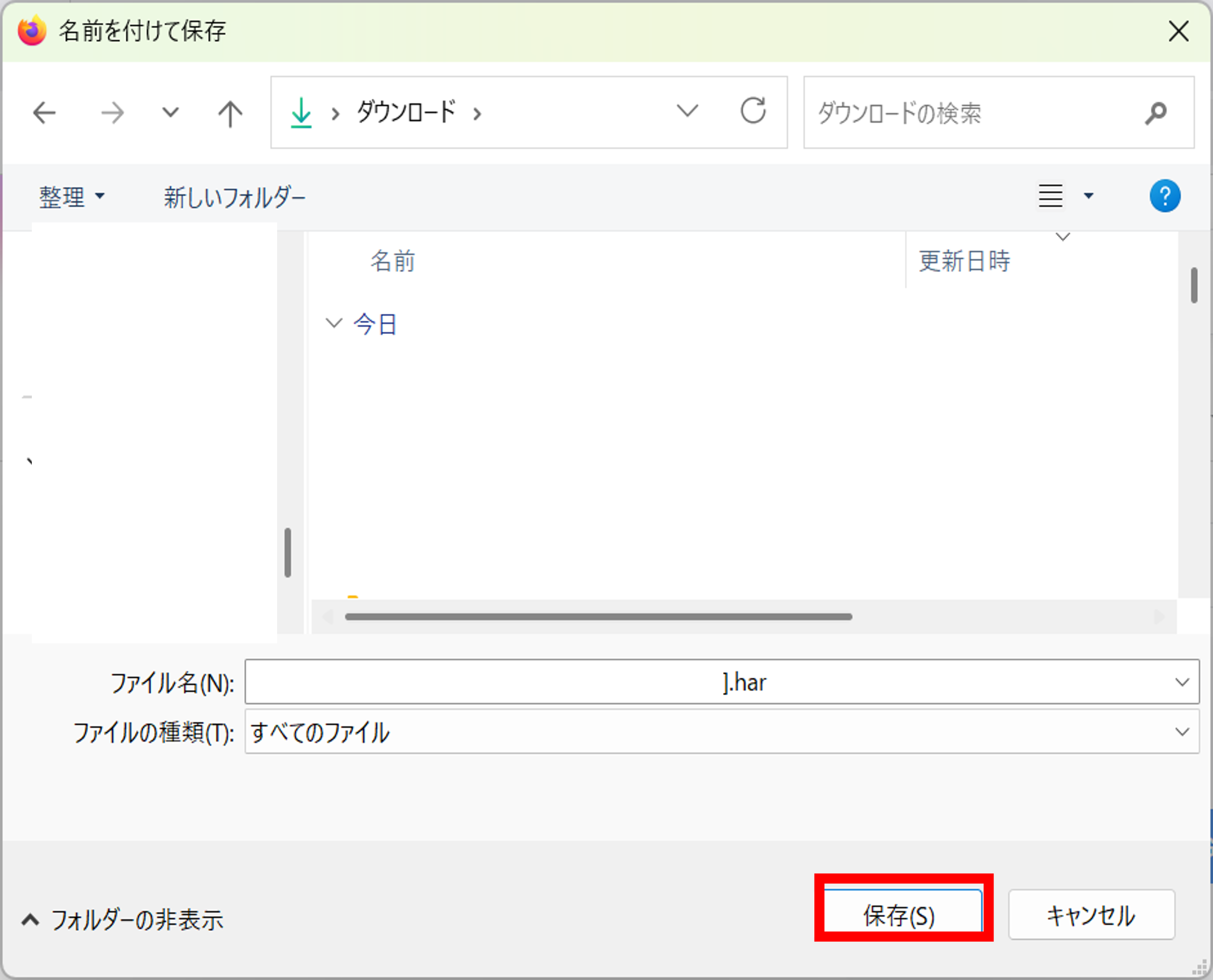This screenshot has height=980, width=1213.
Task: Change view with the list view icon
Action: (1050, 196)
